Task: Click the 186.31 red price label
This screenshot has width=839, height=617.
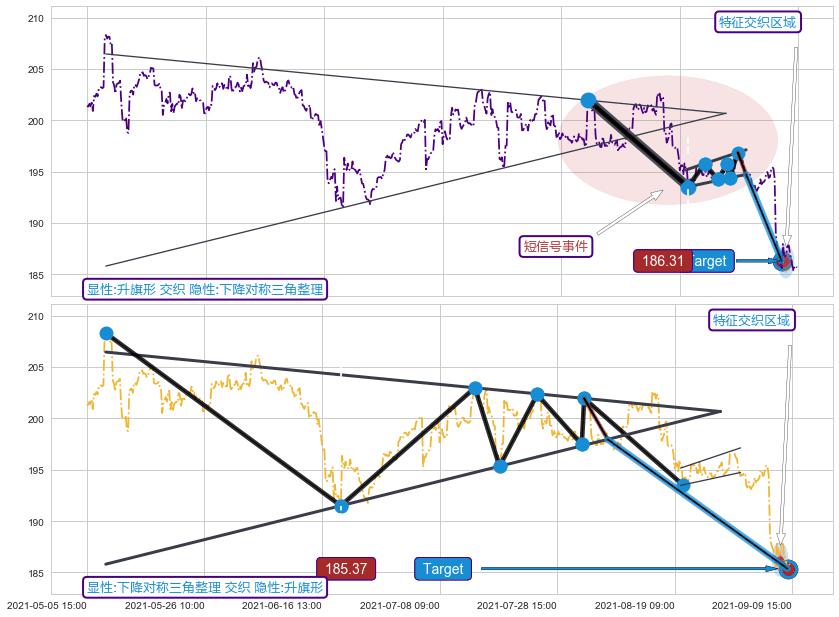Action: pyautogui.click(x=662, y=261)
